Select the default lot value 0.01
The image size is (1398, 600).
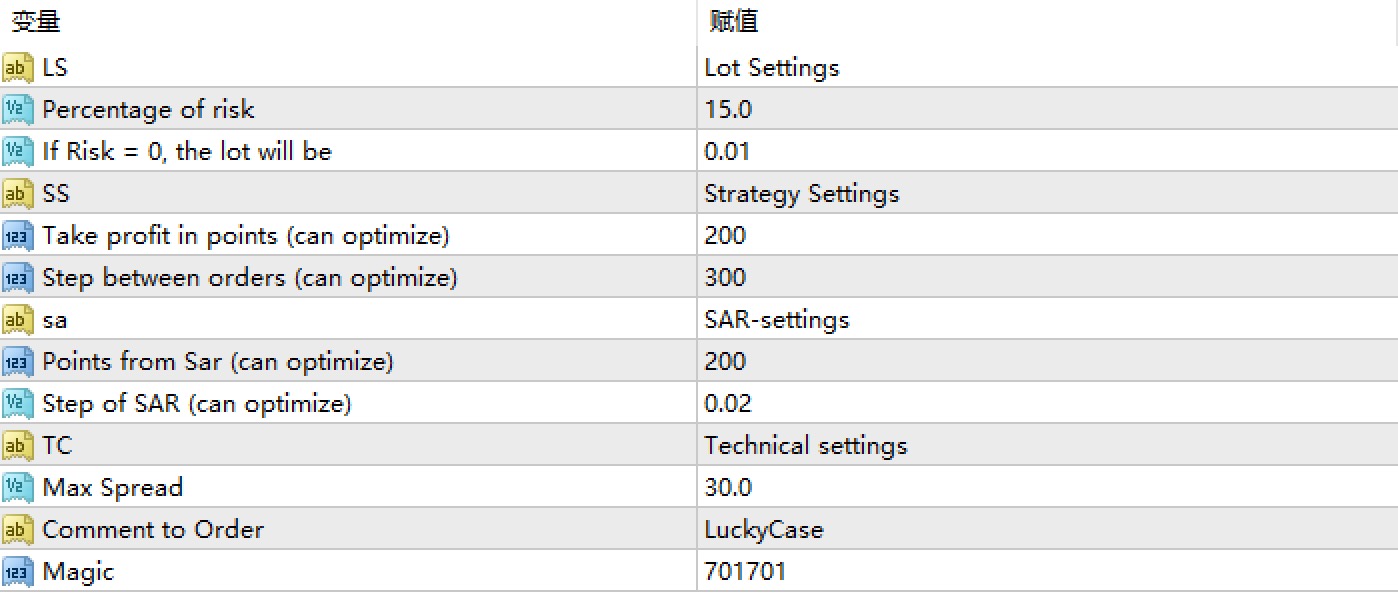click(727, 152)
